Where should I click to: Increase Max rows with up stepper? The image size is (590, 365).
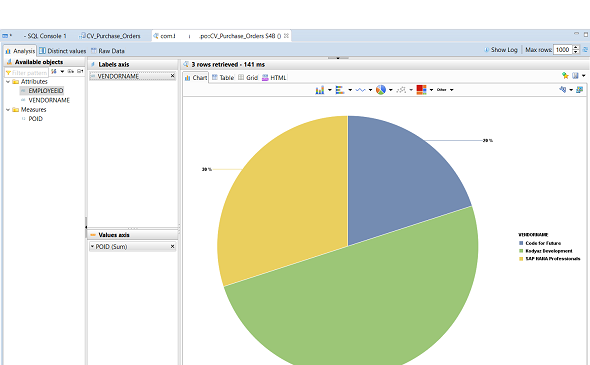click(x=575, y=47)
